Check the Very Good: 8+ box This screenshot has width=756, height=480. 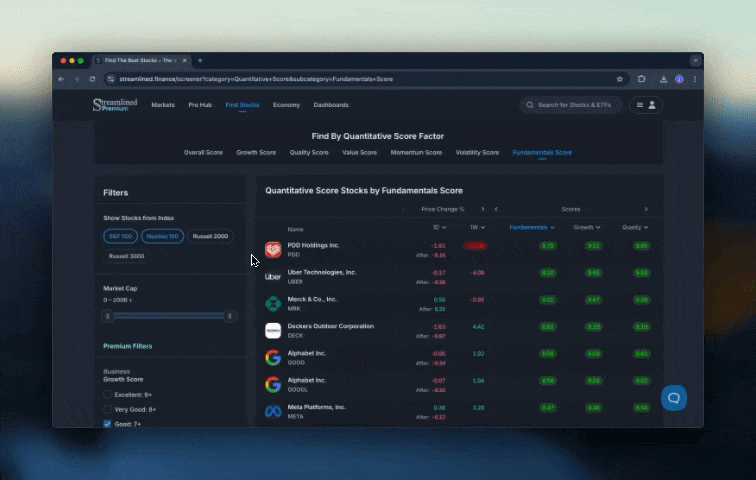point(107,409)
